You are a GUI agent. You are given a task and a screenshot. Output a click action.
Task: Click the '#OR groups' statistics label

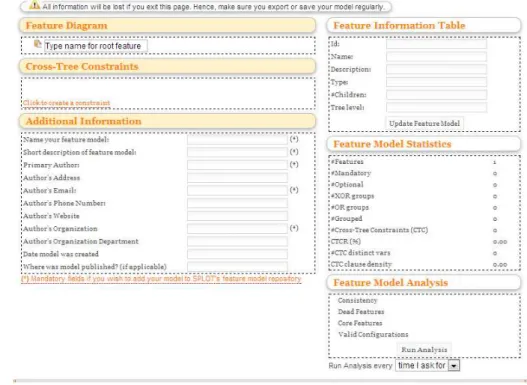(350, 208)
